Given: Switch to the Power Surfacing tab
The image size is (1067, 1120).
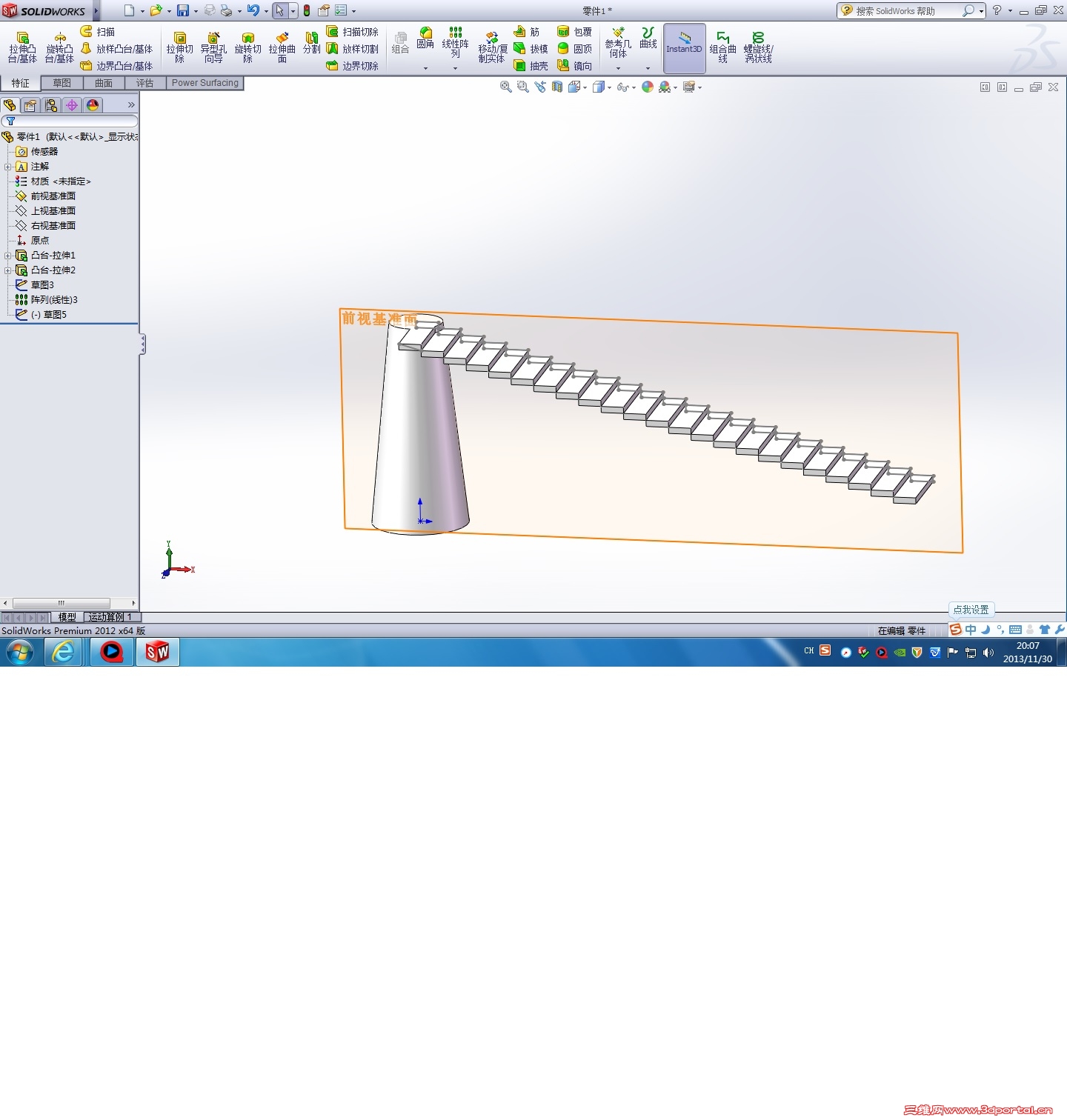Looking at the screenshot, I should [x=205, y=83].
